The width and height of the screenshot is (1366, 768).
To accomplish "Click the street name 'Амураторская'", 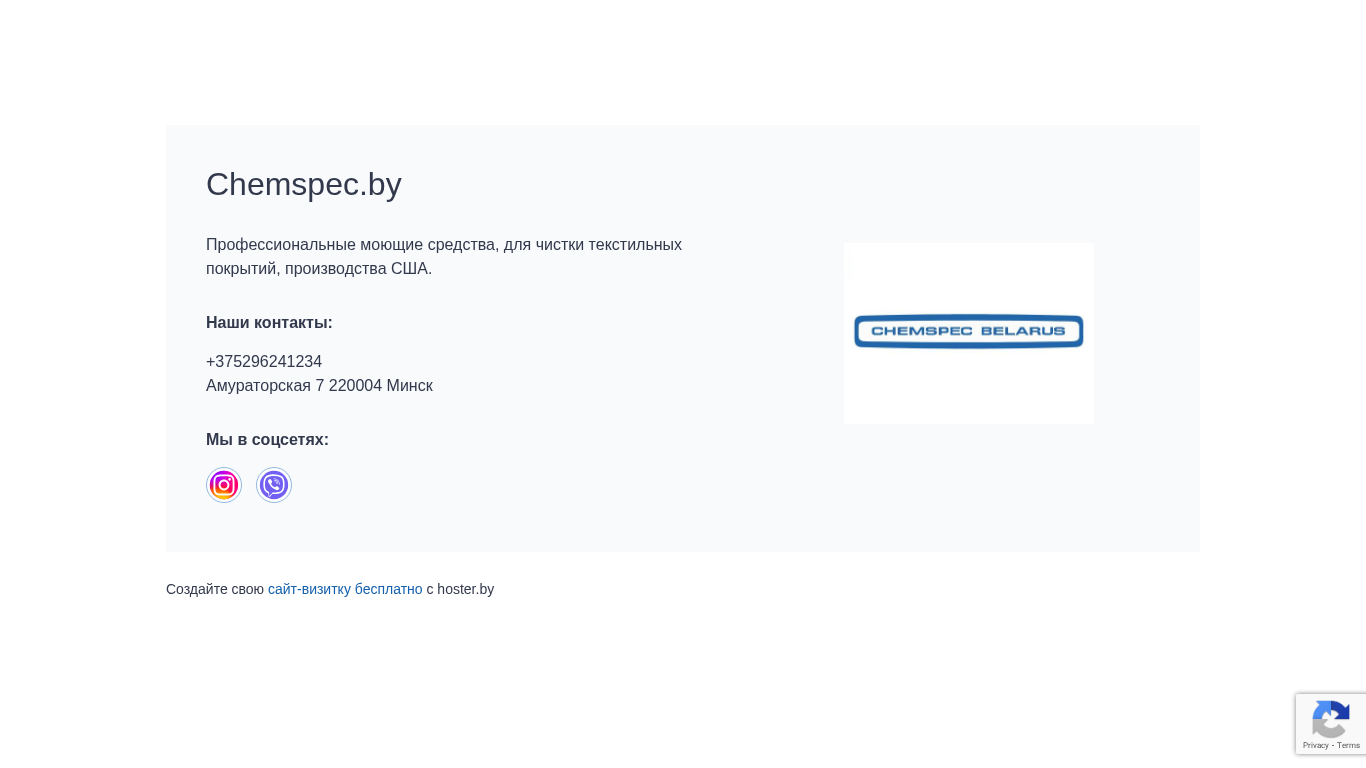I will click(258, 386).
